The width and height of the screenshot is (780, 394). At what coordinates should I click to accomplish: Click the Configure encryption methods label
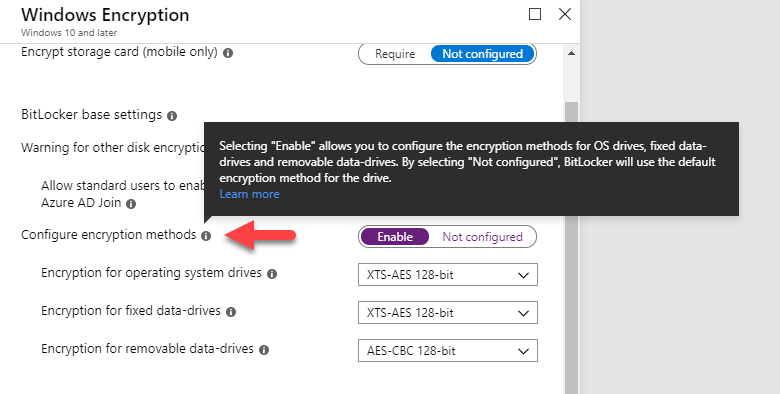tap(108, 235)
